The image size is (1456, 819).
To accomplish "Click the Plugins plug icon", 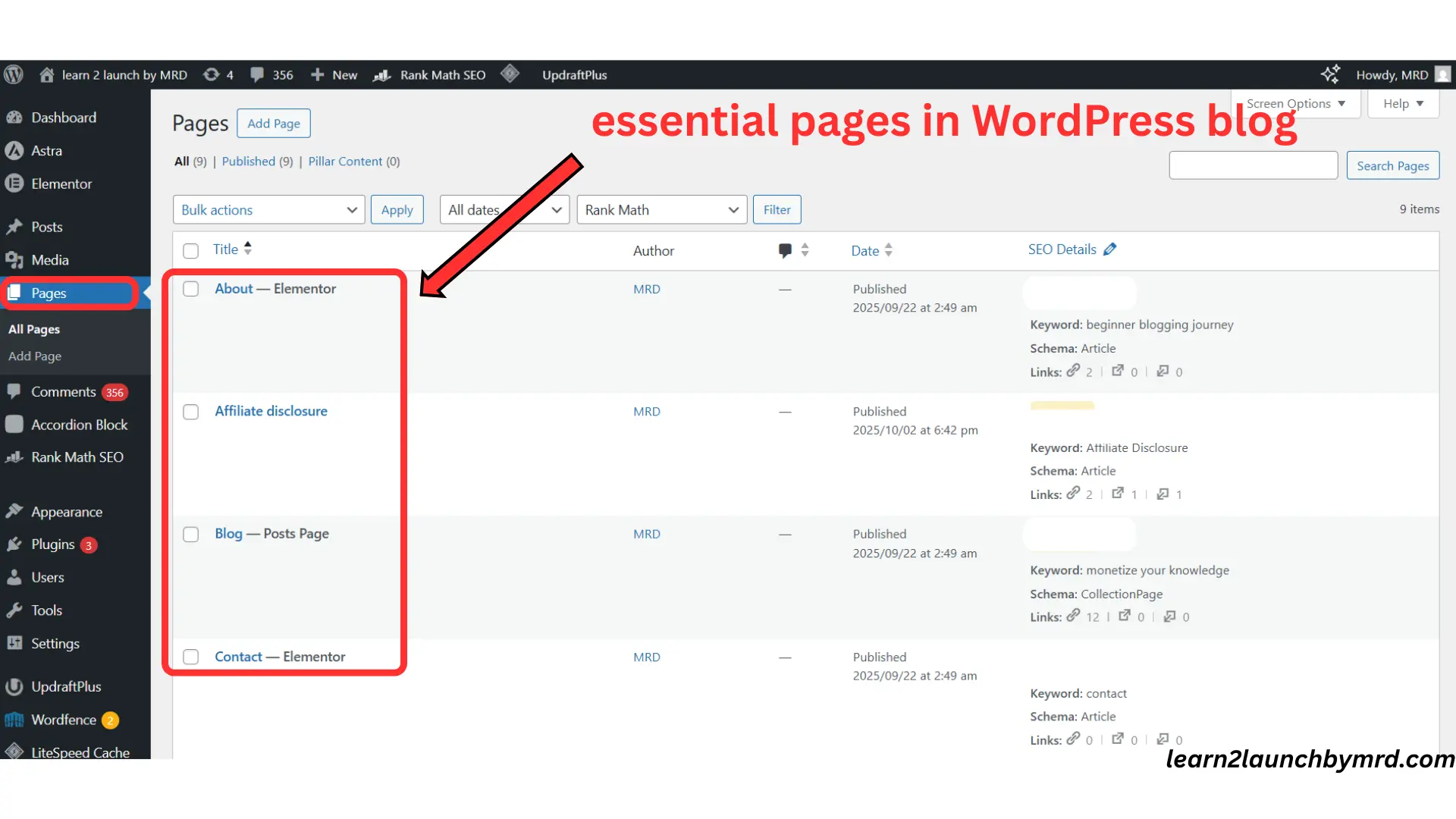I will pos(14,544).
